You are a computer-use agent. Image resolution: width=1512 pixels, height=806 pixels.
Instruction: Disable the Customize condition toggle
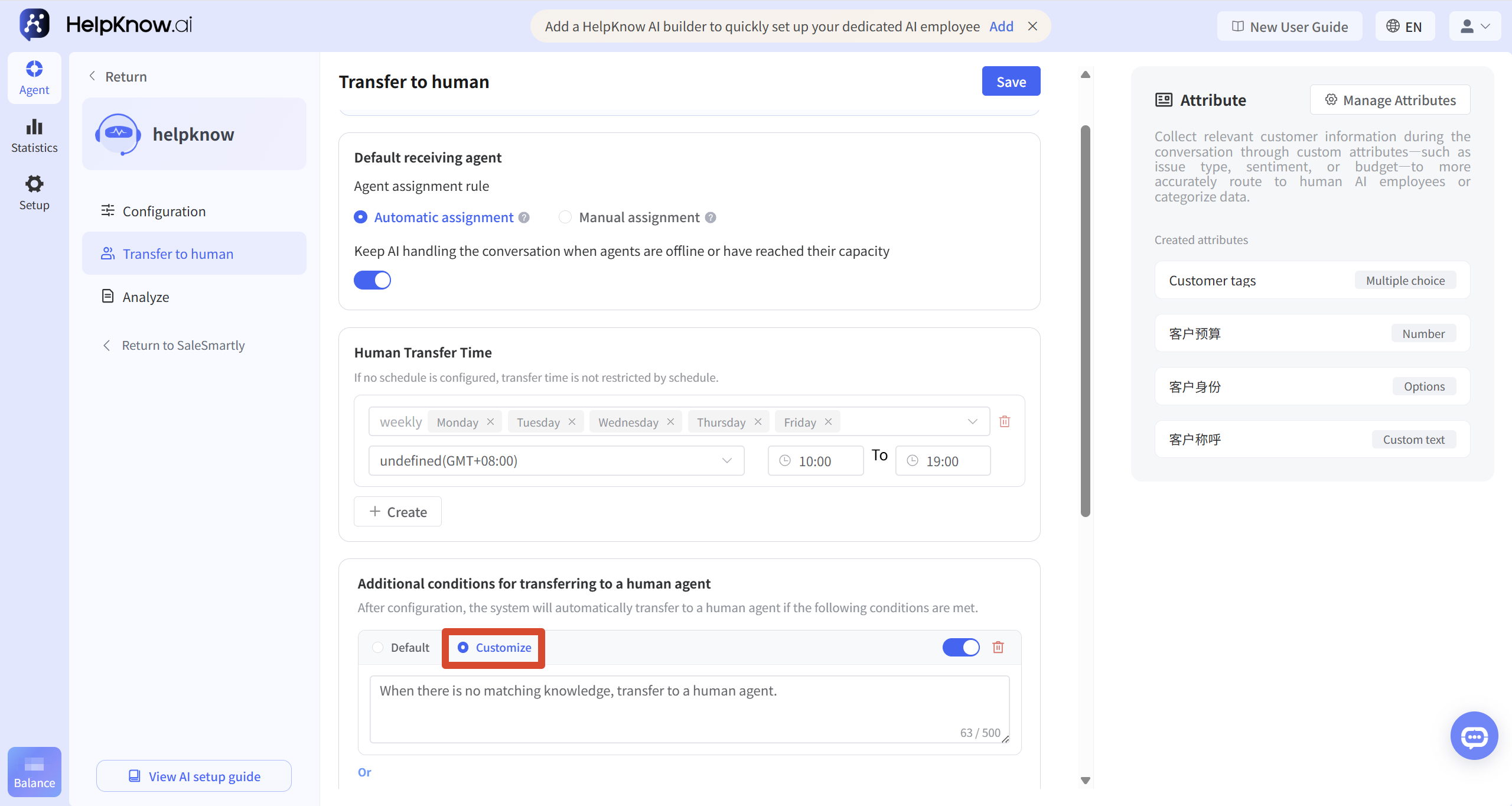click(x=961, y=648)
